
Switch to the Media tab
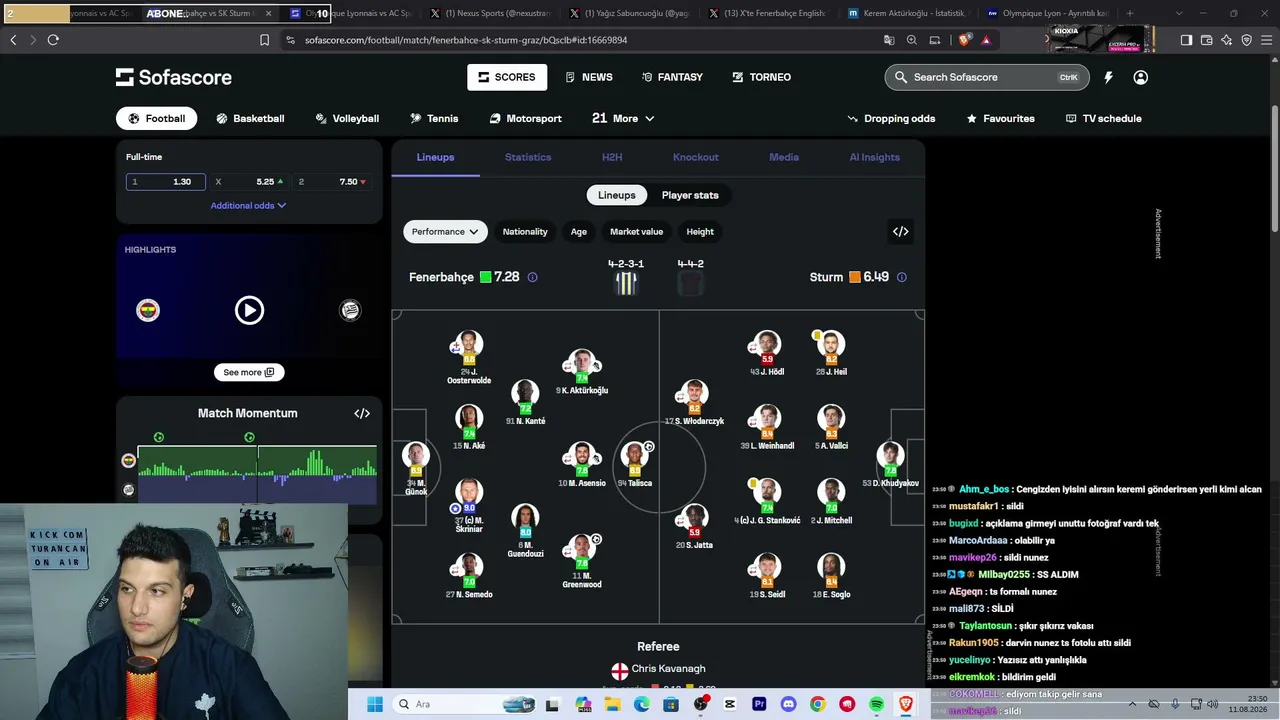click(x=784, y=157)
